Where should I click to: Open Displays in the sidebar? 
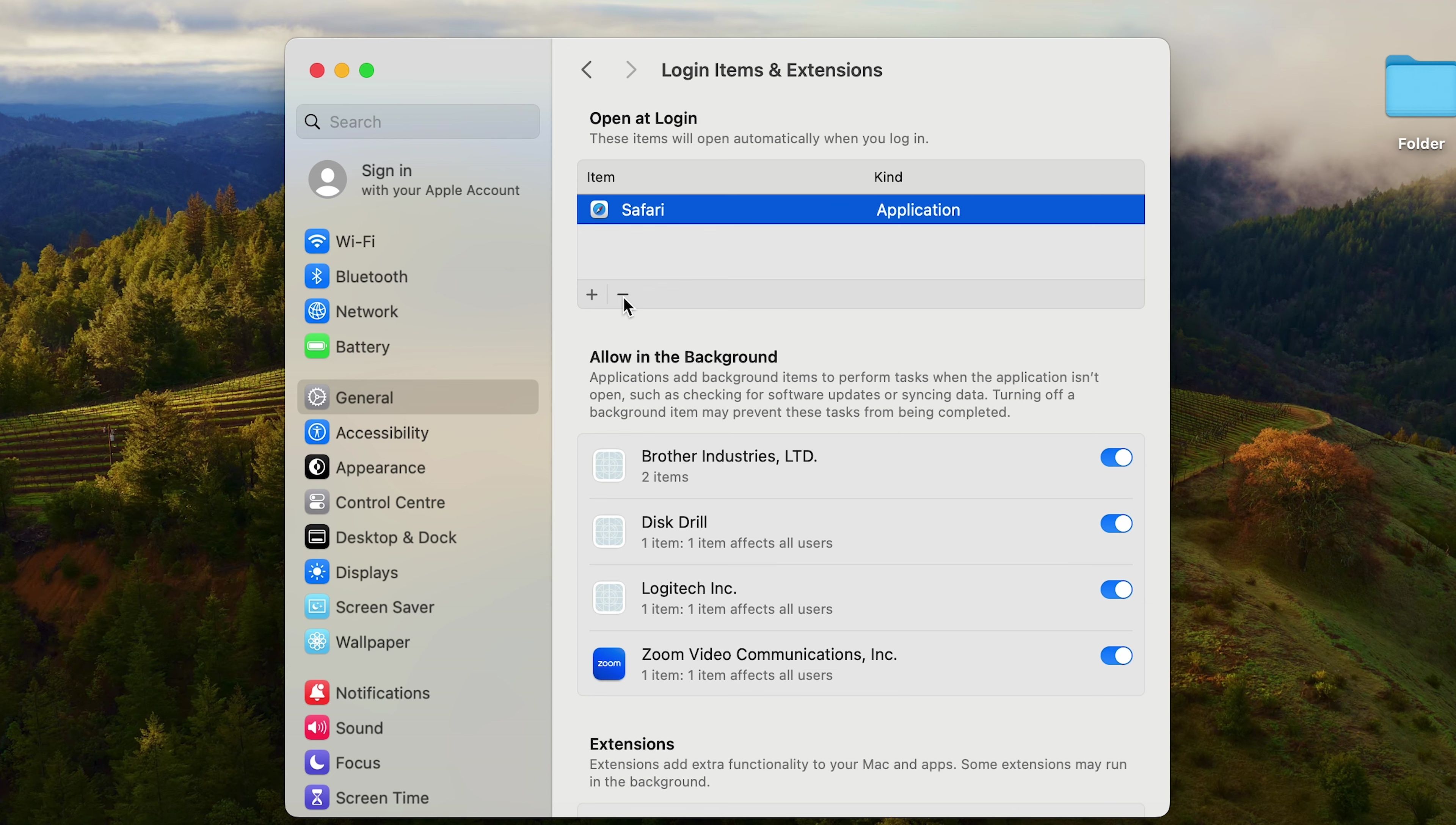click(x=418, y=572)
